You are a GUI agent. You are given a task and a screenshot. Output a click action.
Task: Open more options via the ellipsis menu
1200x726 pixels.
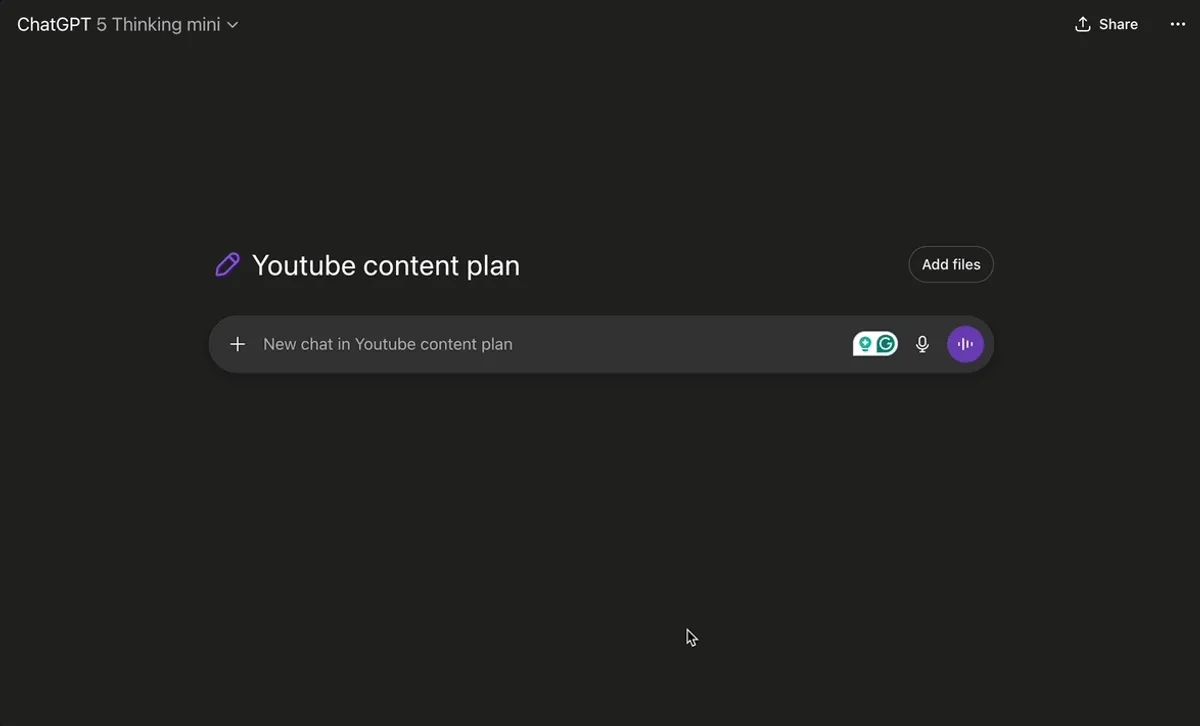(x=1177, y=24)
